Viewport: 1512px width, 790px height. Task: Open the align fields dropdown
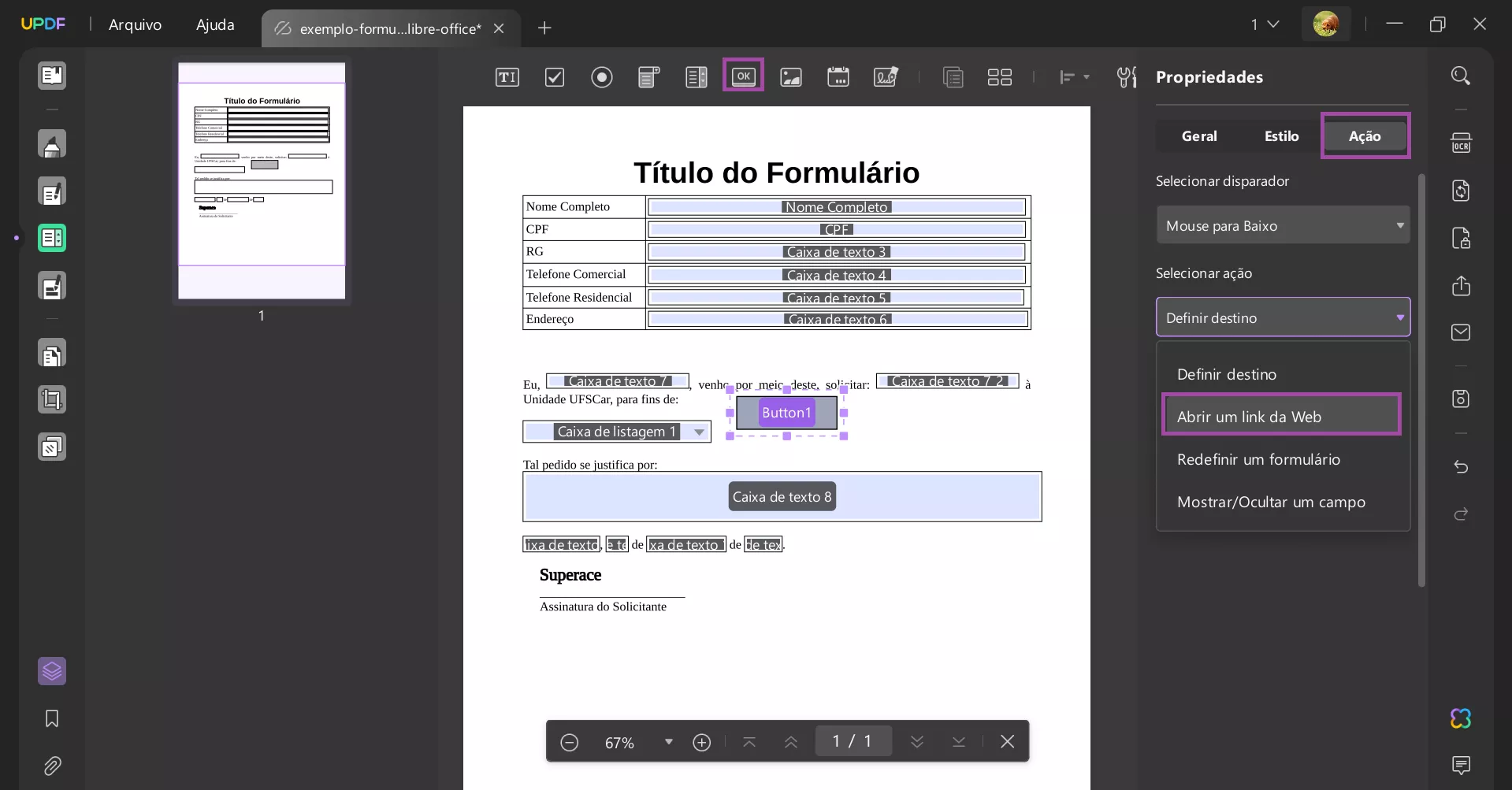coord(1074,76)
